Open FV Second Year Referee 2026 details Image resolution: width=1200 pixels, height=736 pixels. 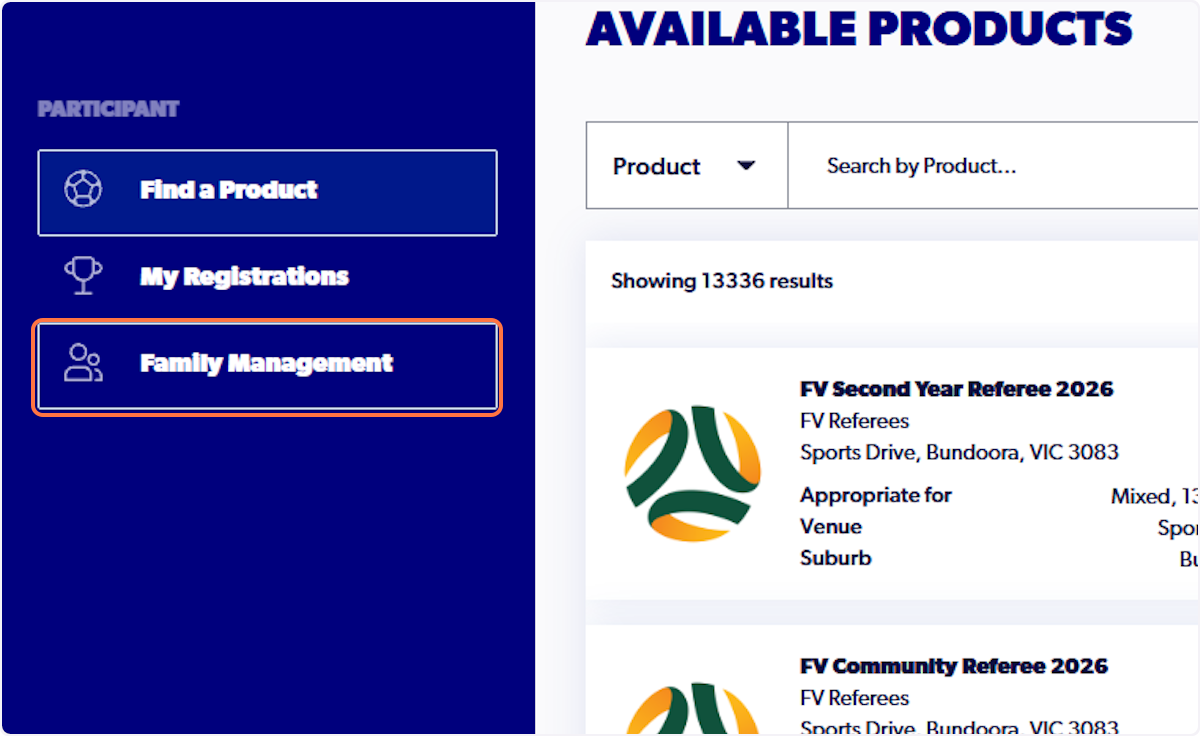point(957,389)
